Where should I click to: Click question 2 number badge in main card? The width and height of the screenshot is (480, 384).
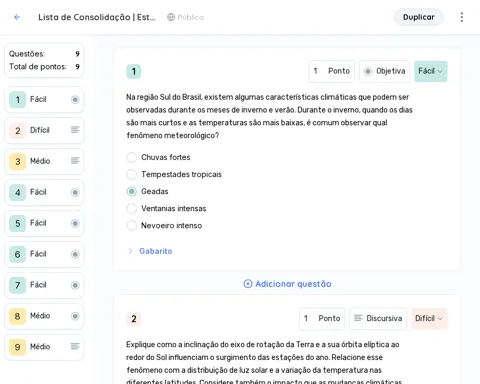[x=134, y=319]
